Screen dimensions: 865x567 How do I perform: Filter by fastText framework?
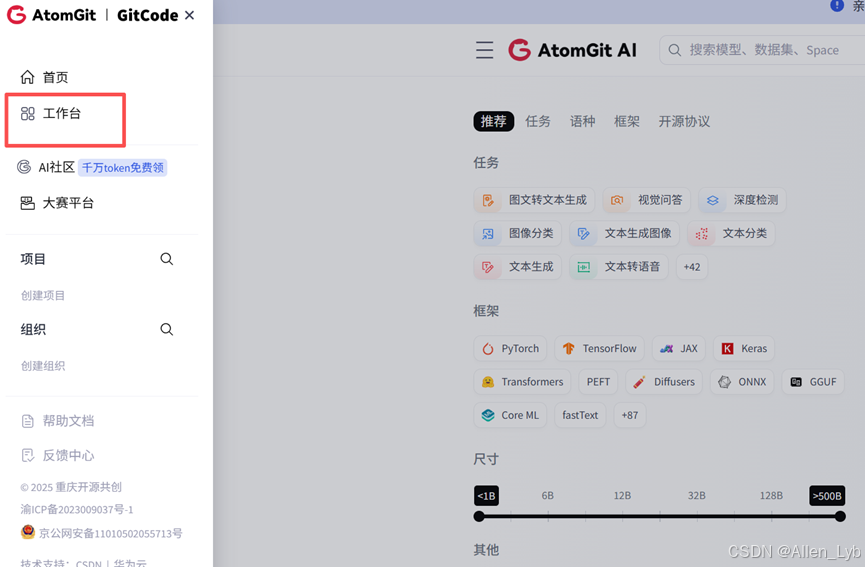click(x=580, y=415)
